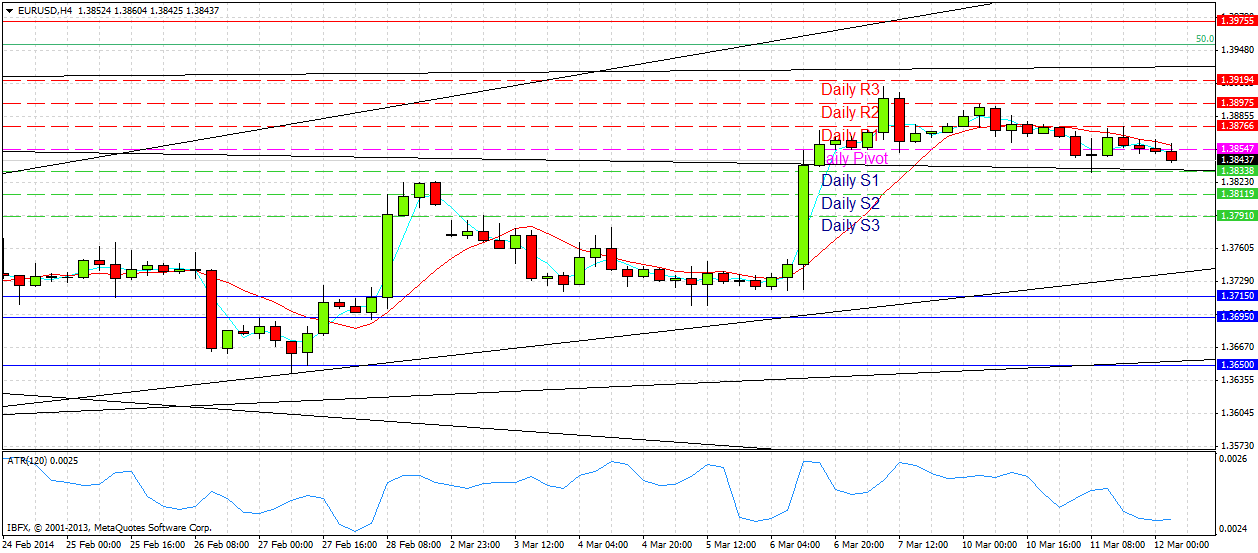Click the 1.37290 price scale value

(x=1238, y=280)
